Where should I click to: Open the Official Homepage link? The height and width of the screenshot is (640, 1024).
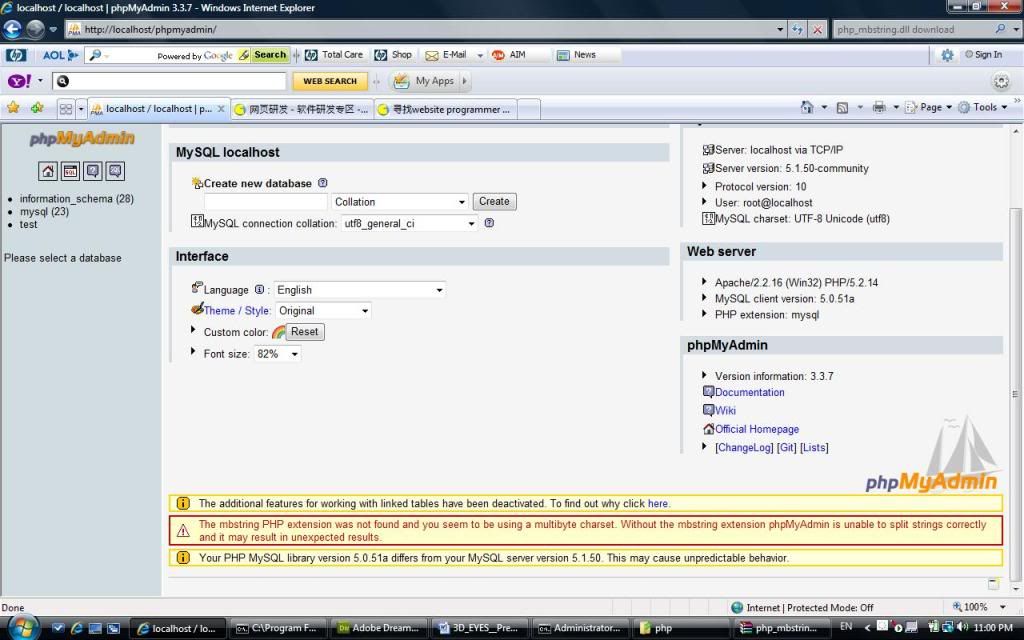coord(756,429)
